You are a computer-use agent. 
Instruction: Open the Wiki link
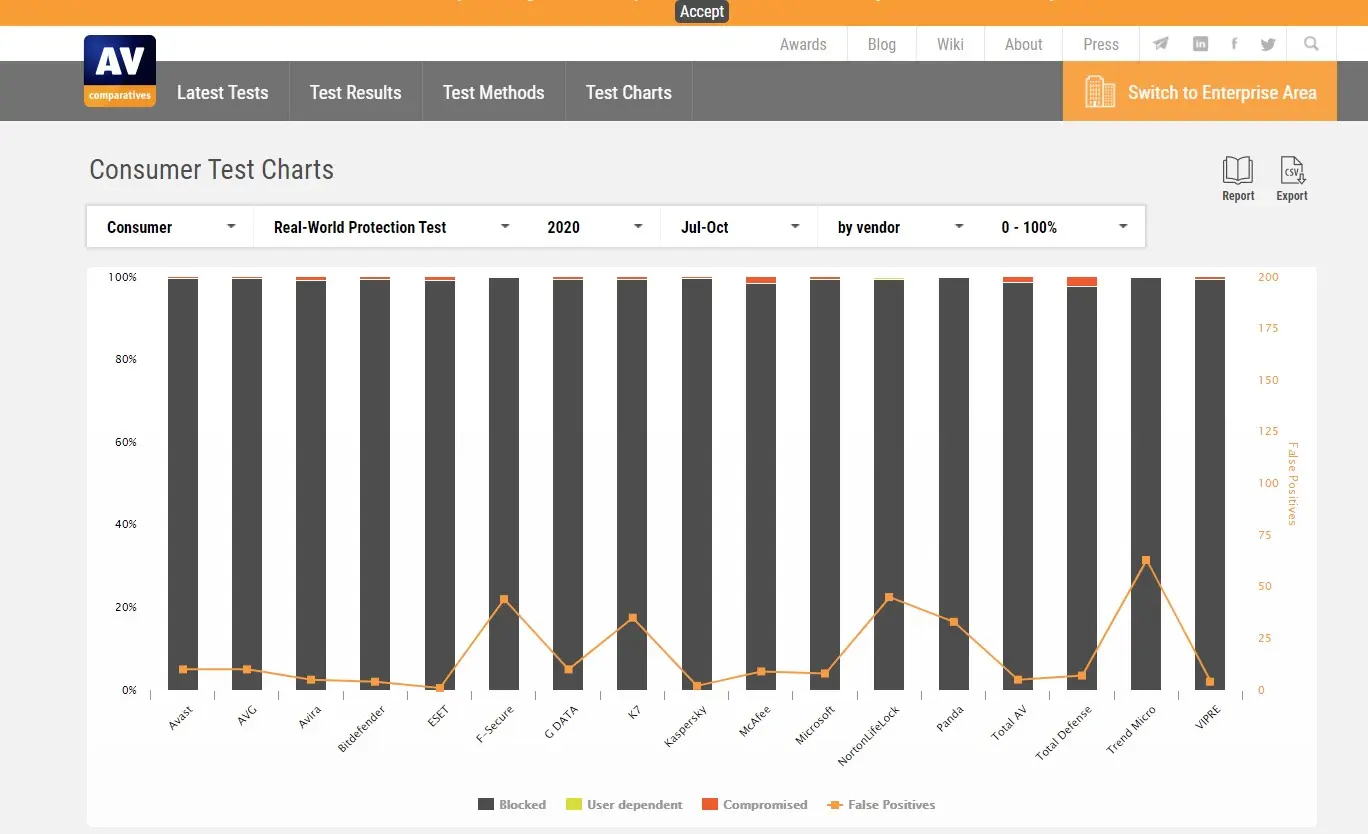[x=950, y=44]
